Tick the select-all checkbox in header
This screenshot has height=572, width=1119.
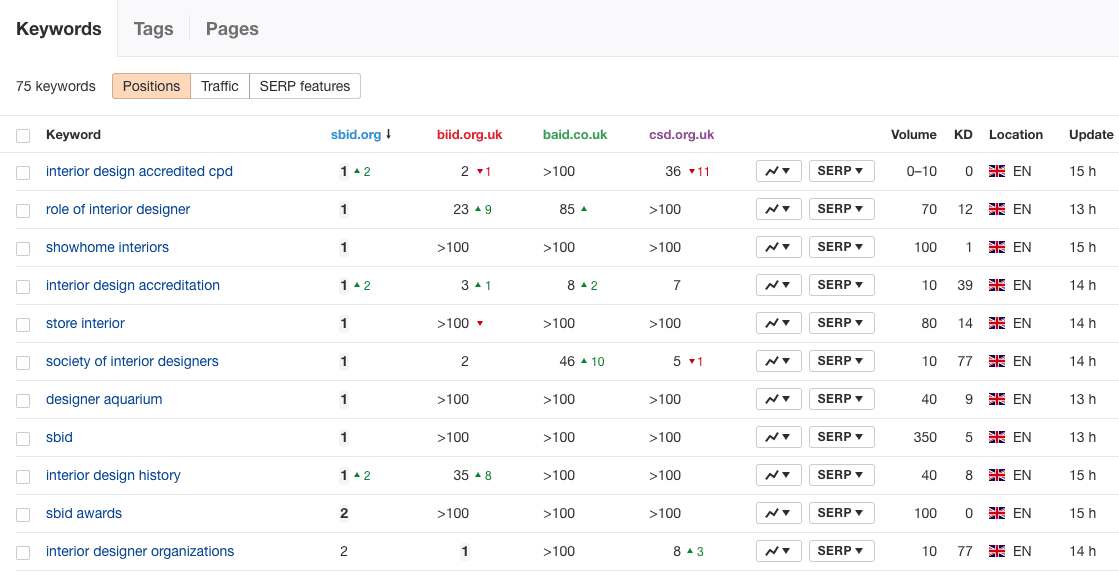click(23, 136)
